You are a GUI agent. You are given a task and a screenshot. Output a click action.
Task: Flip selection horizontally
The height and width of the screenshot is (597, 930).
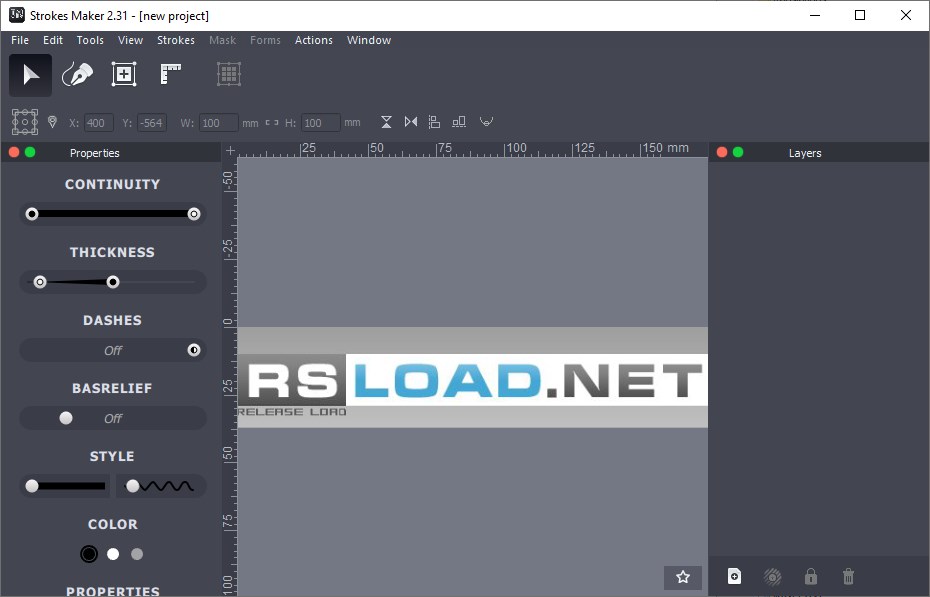pyautogui.click(x=410, y=122)
